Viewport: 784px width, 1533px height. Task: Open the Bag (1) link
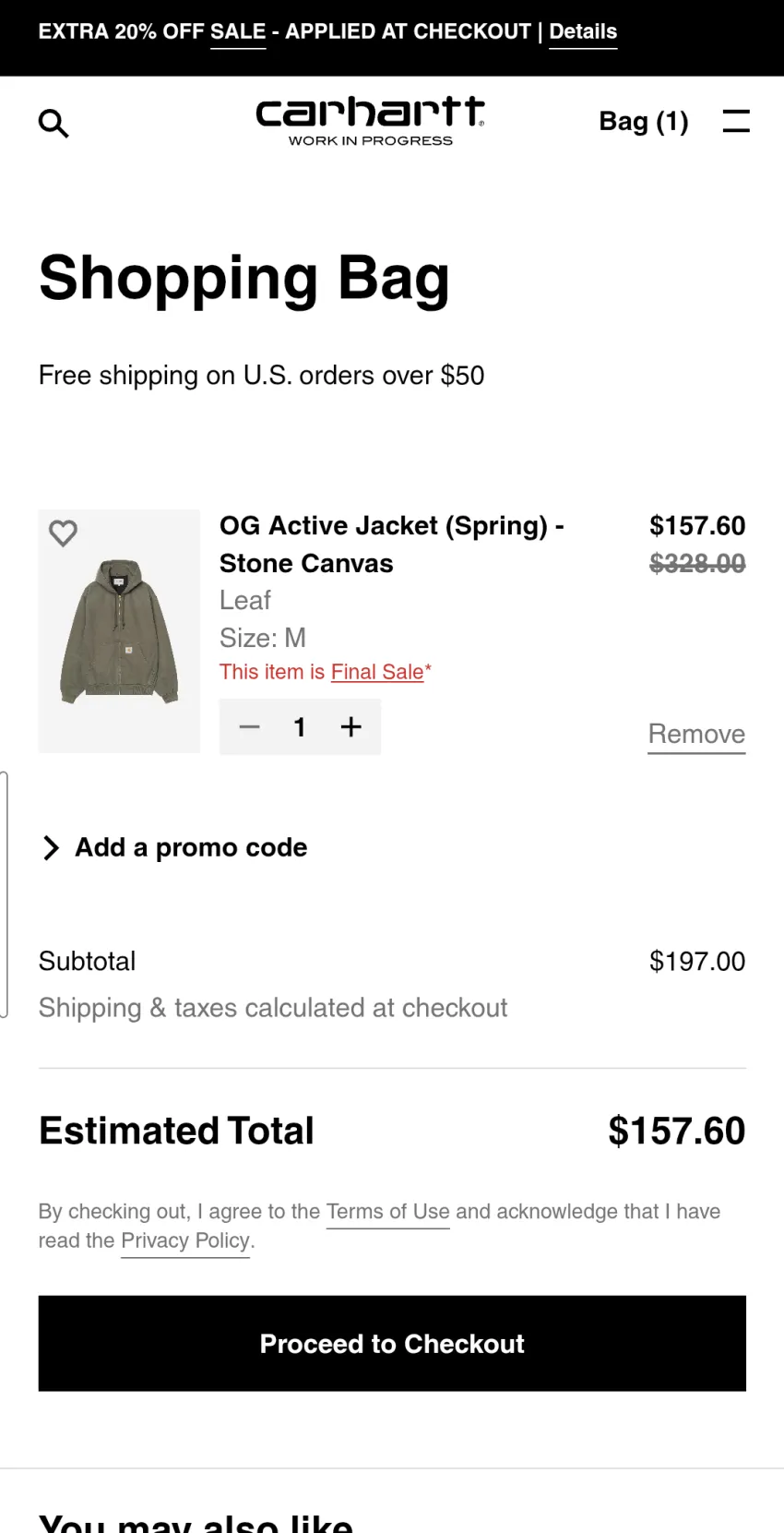tap(644, 121)
